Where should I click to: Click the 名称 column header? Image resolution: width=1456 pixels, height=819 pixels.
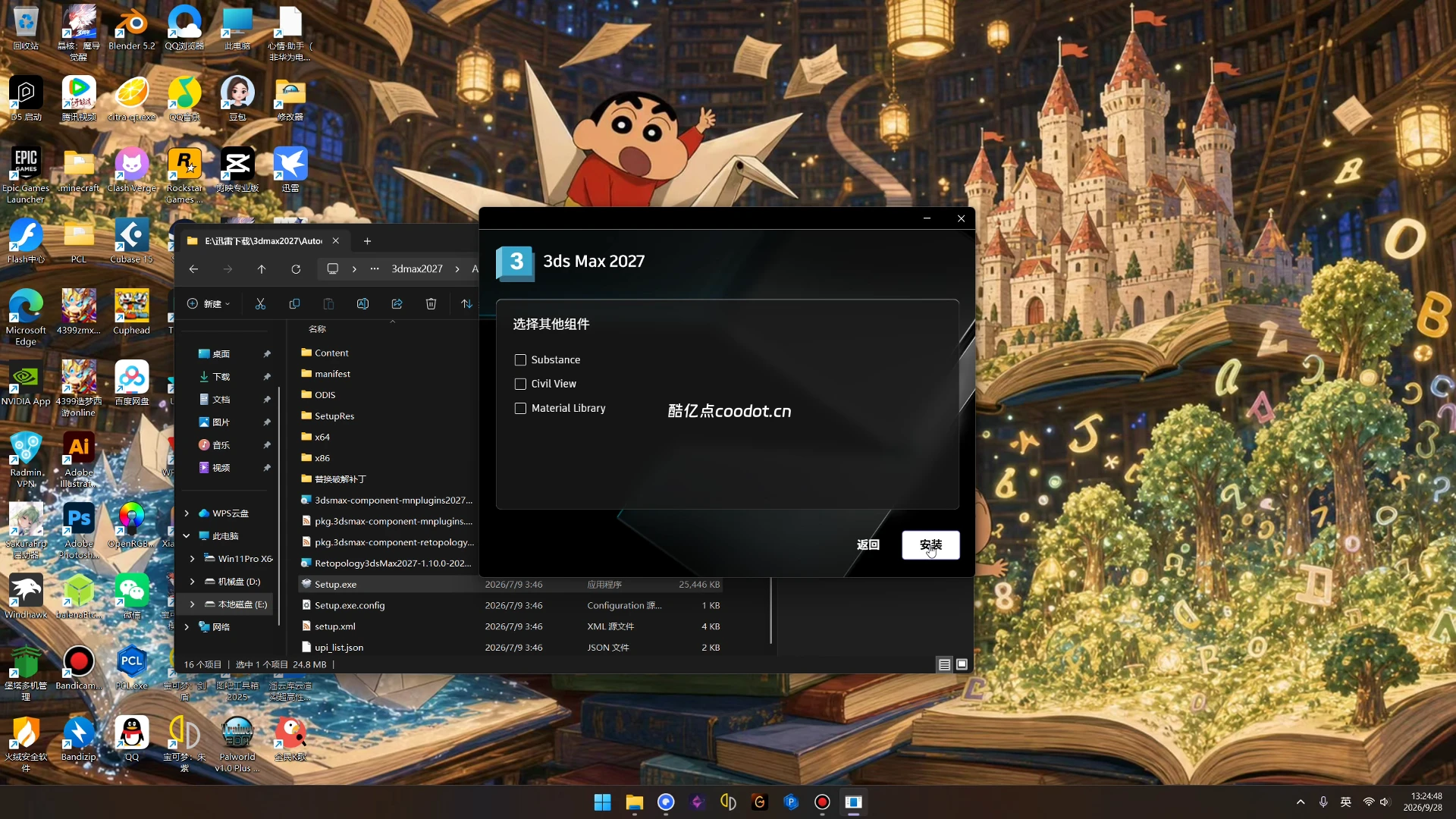tap(317, 329)
